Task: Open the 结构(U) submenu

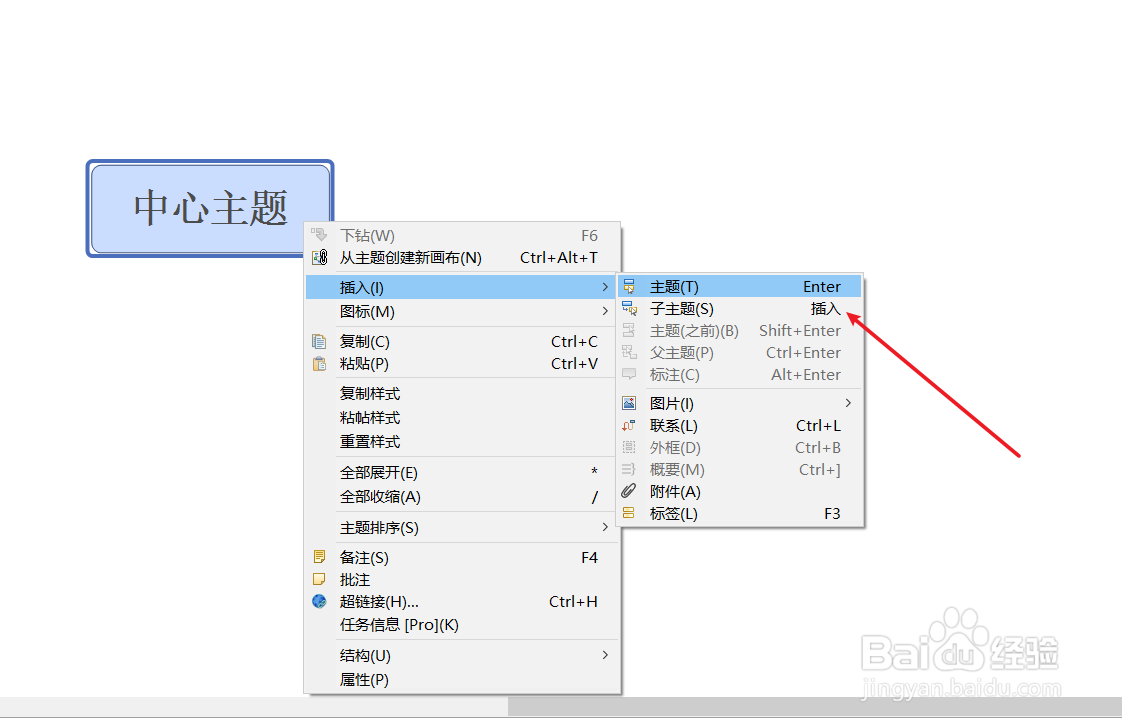Action: coord(605,655)
